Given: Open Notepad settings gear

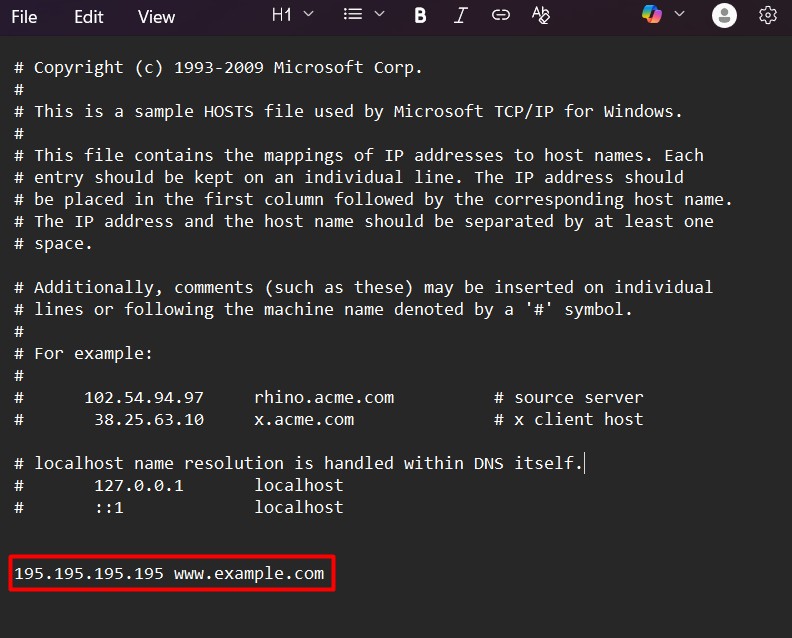Looking at the screenshot, I should (768, 15).
